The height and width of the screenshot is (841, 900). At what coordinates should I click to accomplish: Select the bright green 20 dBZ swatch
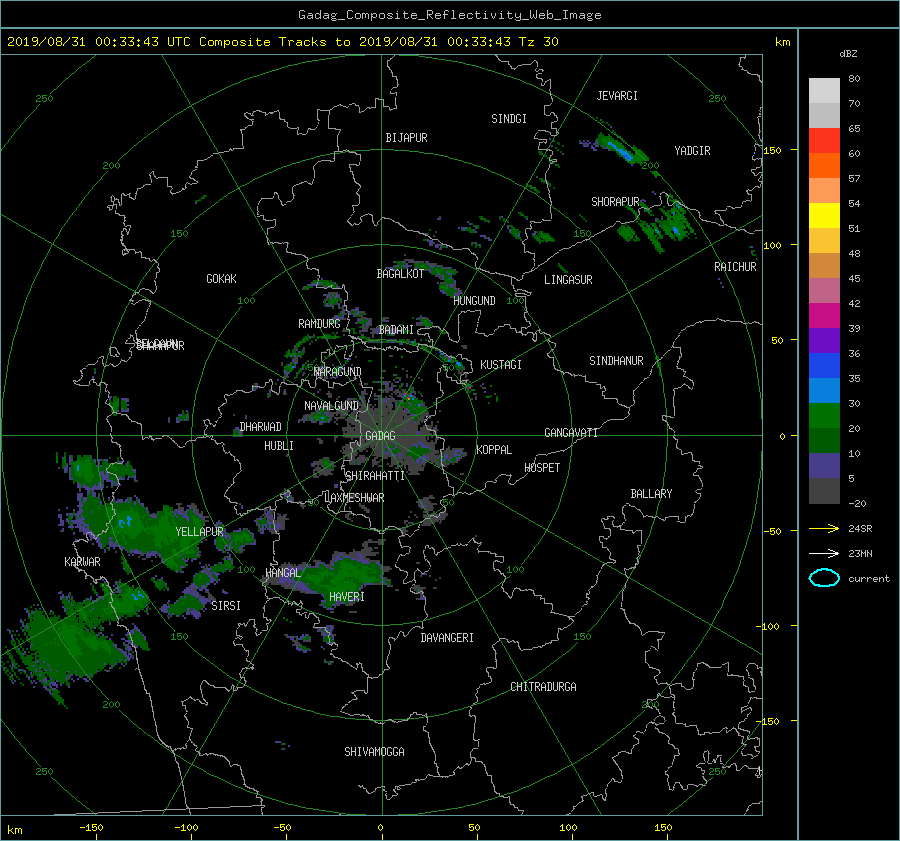pos(824,416)
